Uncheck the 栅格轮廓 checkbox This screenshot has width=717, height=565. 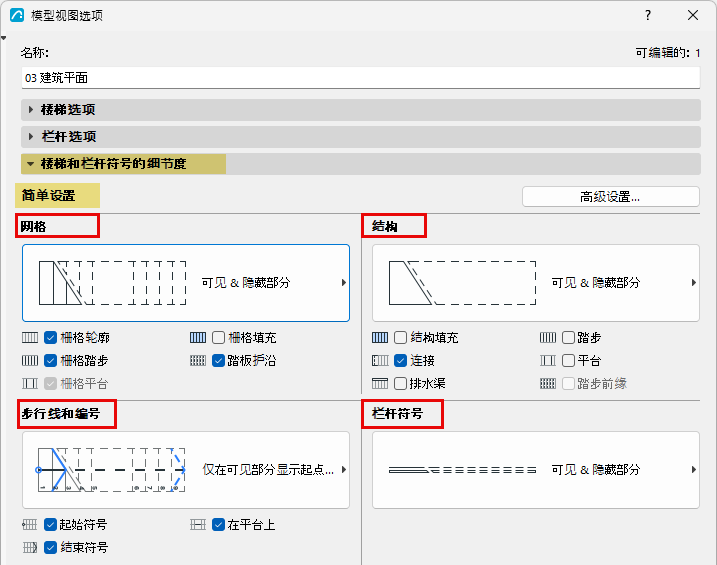(50, 338)
